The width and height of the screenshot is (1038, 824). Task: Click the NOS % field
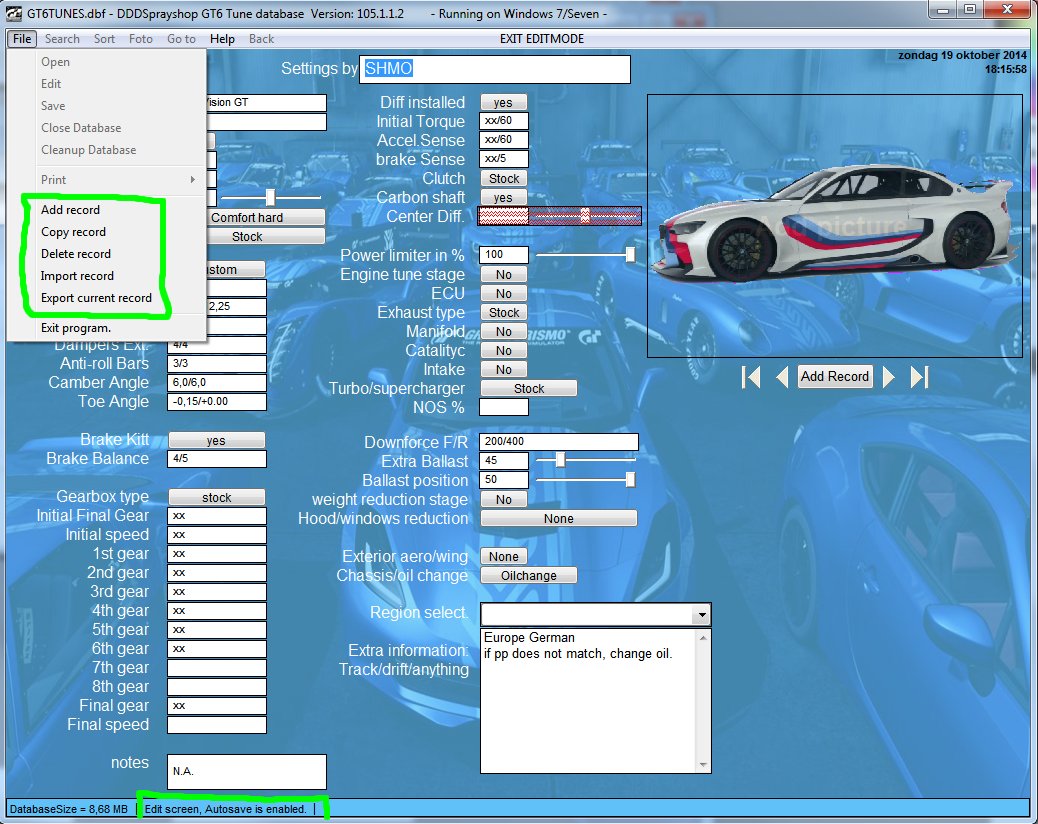tap(503, 407)
